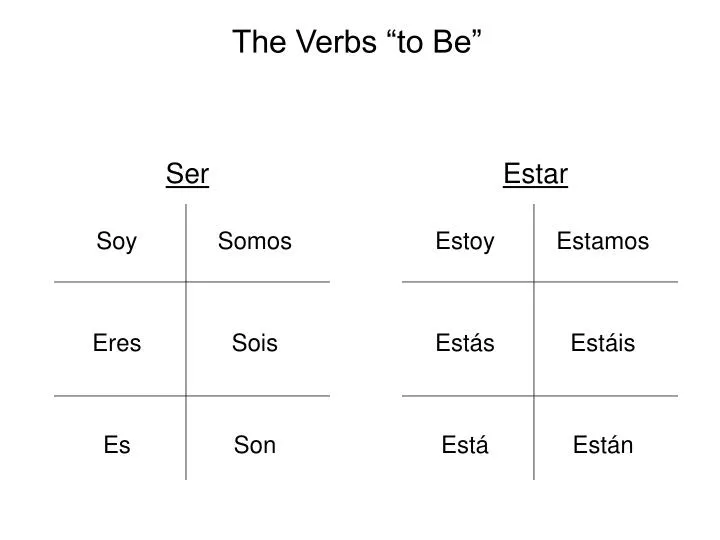Screen dimensions: 720x540
Task: Select the Estoy cell
Action: pos(465,242)
